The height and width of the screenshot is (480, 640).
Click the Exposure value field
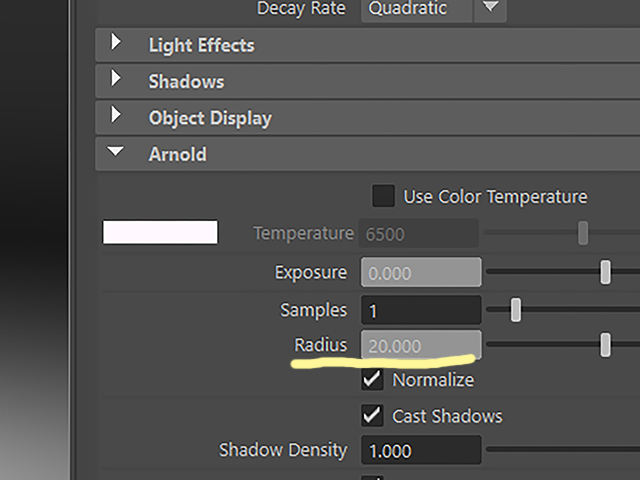point(421,272)
